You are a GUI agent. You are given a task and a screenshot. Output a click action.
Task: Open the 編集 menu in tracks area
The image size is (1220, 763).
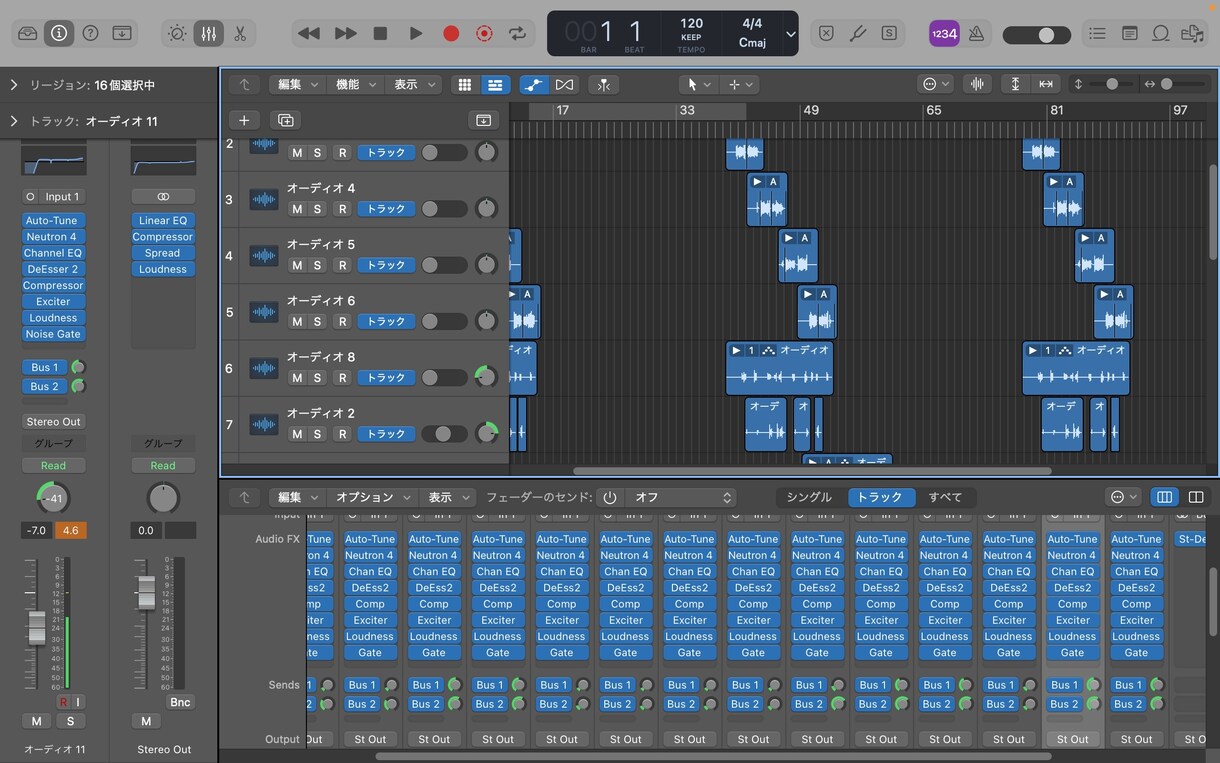pos(297,85)
